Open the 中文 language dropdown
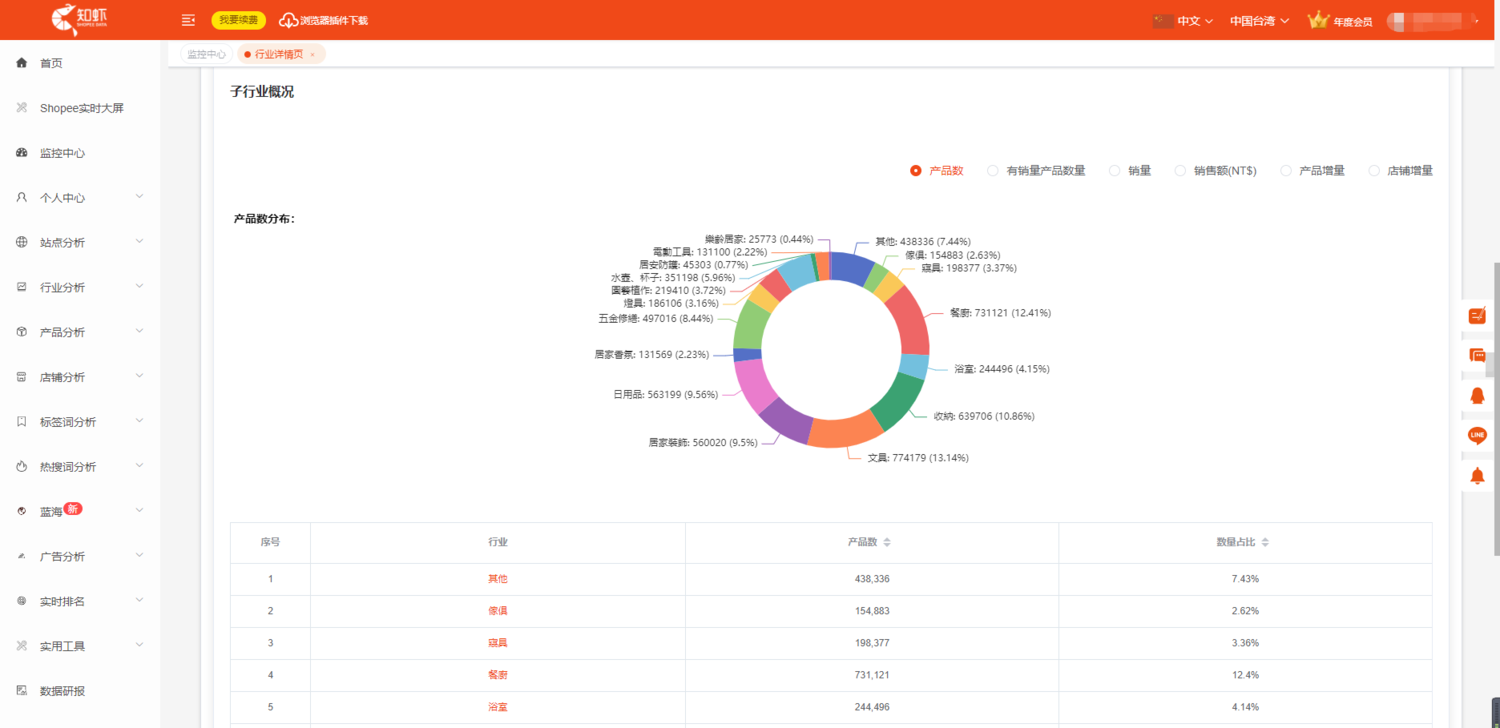The image size is (1500, 728). pos(1188,19)
